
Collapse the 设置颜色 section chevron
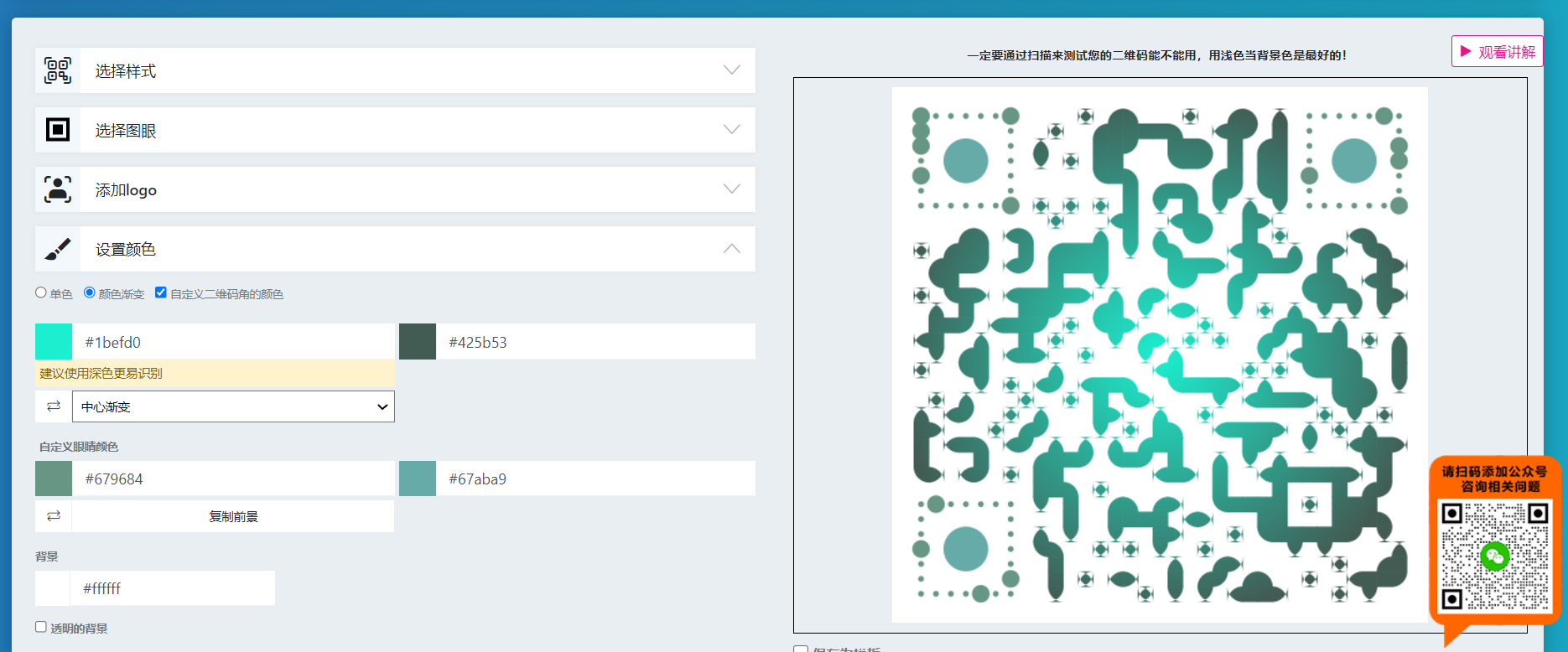coord(732,249)
